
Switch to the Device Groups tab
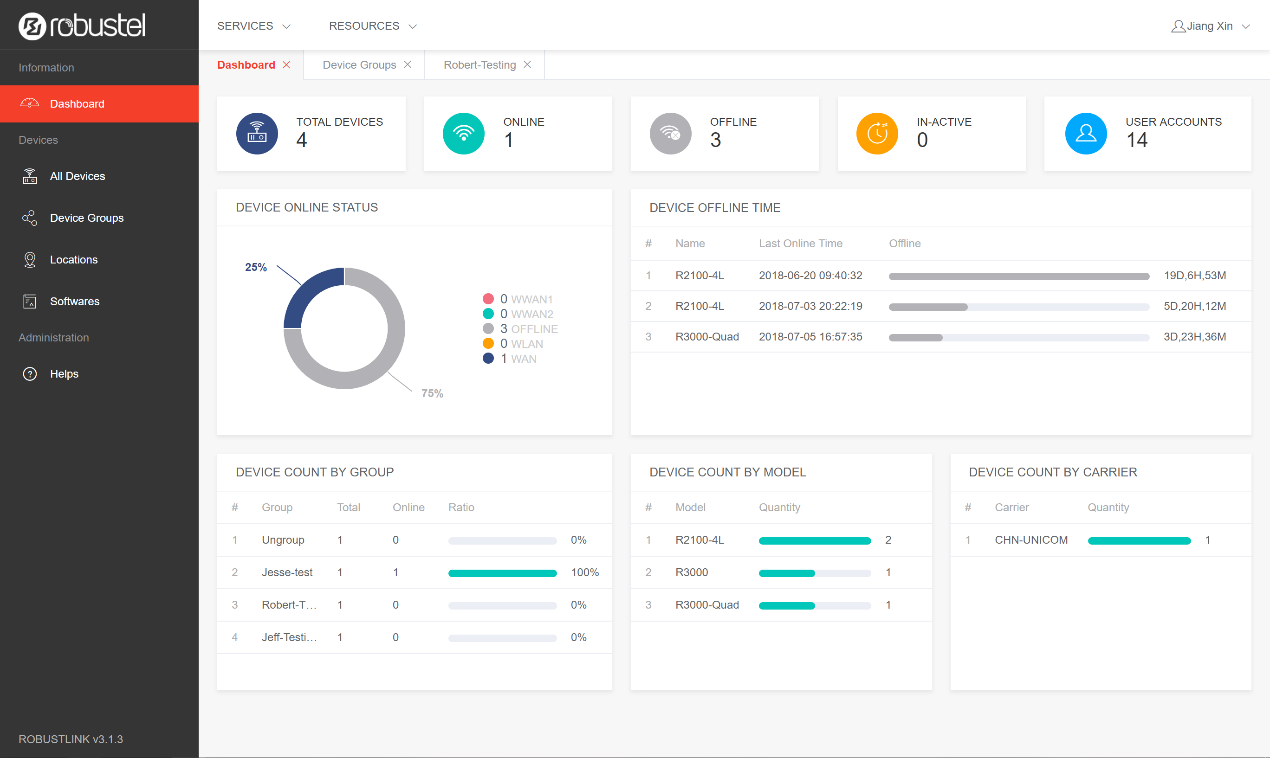(x=359, y=65)
